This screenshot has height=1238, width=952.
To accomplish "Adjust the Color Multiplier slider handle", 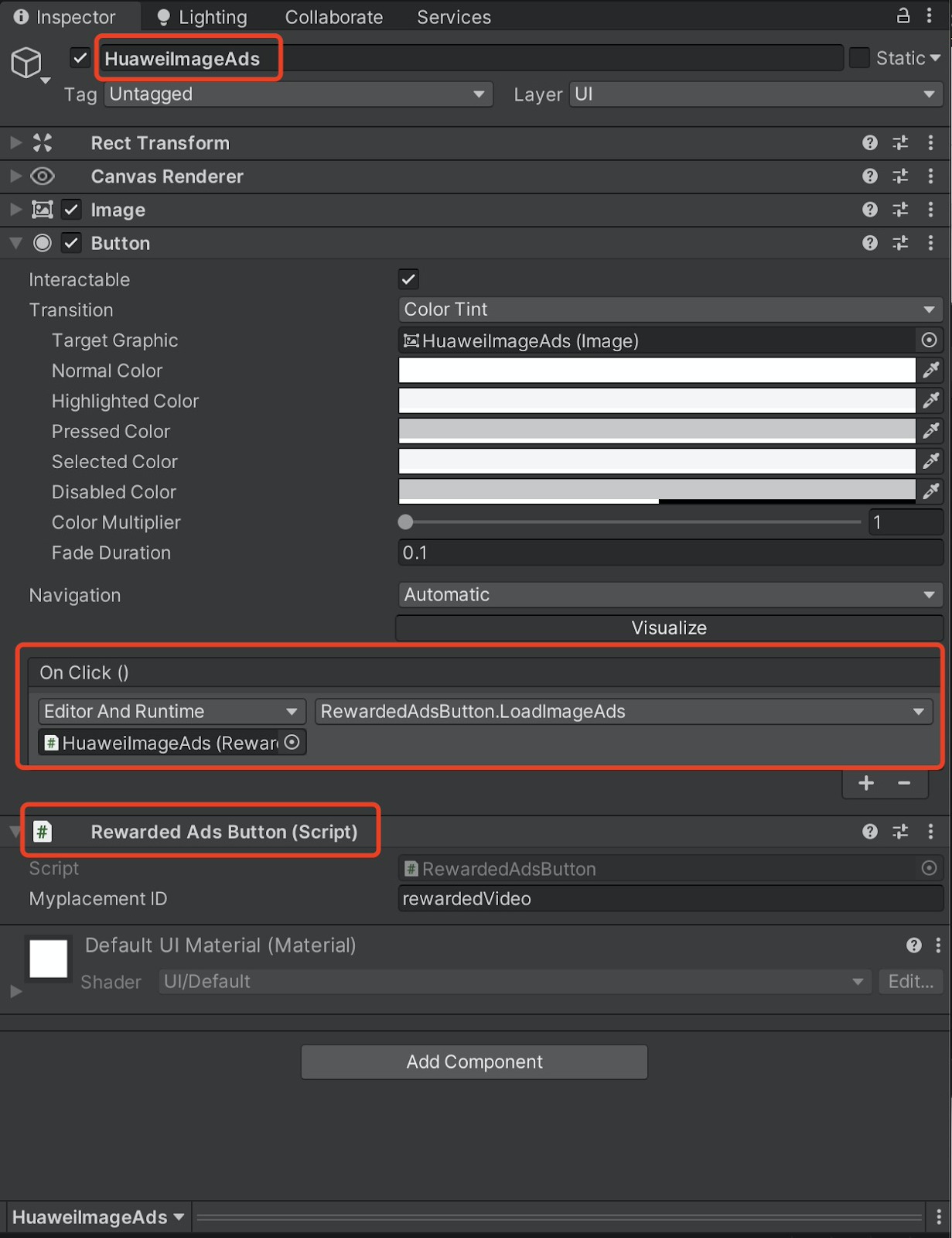I will click(x=405, y=522).
